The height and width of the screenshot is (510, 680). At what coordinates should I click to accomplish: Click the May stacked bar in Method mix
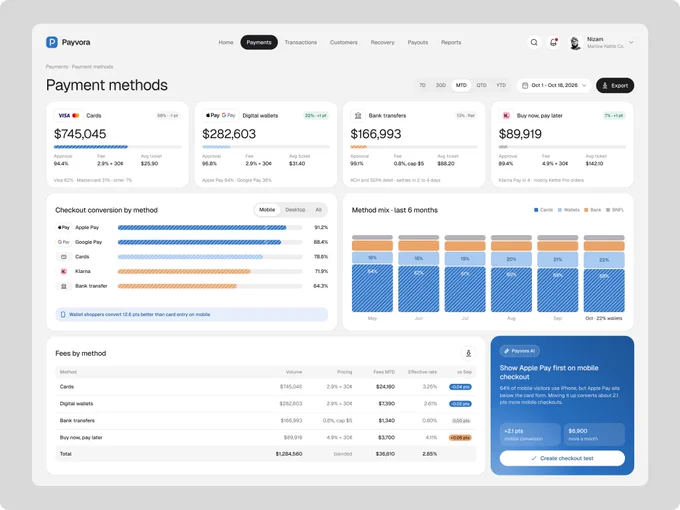point(372,274)
